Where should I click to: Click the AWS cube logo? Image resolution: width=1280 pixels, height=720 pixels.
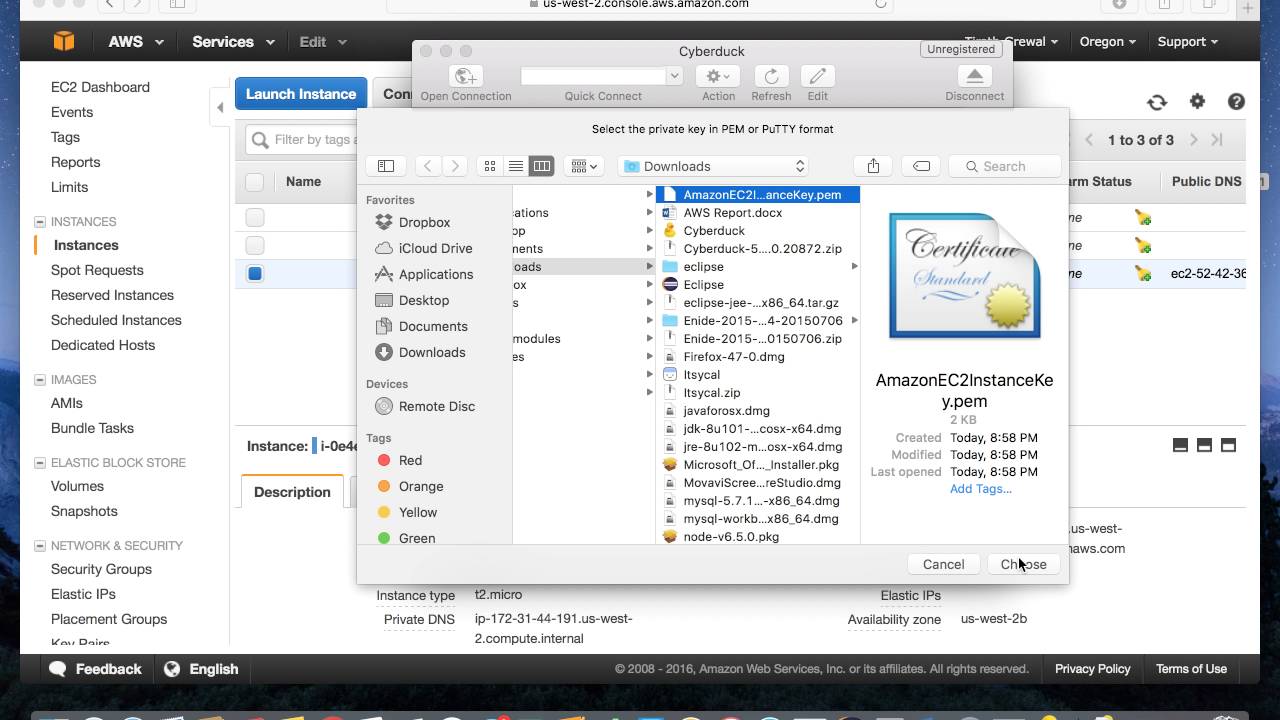pyautogui.click(x=64, y=41)
